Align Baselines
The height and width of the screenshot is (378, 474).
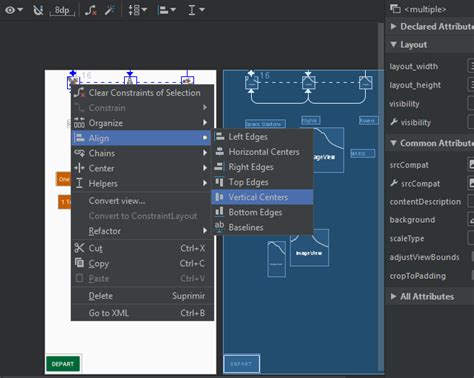[262, 227]
